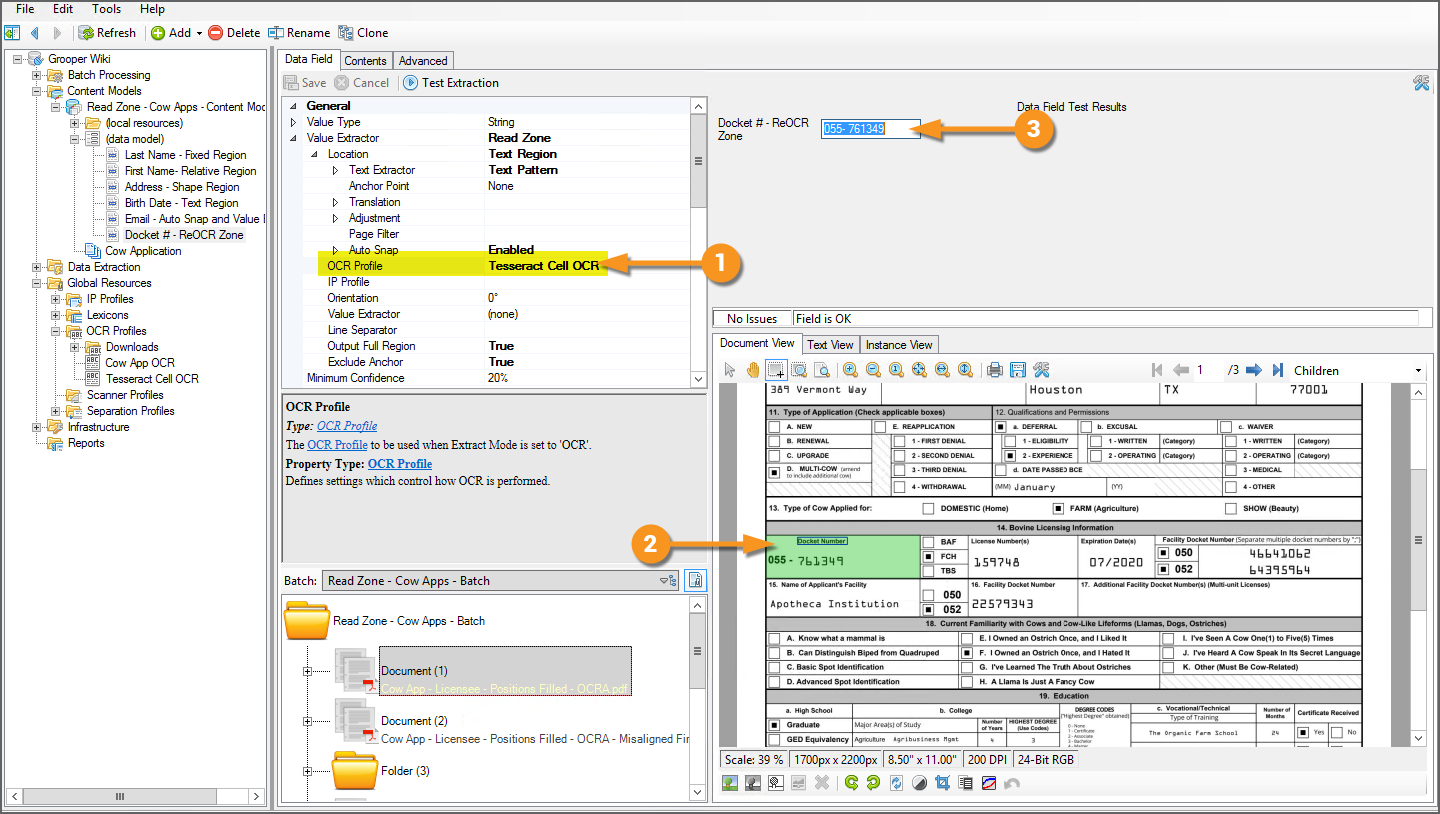
Task: Open the Tools menu
Action: (106, 9)
